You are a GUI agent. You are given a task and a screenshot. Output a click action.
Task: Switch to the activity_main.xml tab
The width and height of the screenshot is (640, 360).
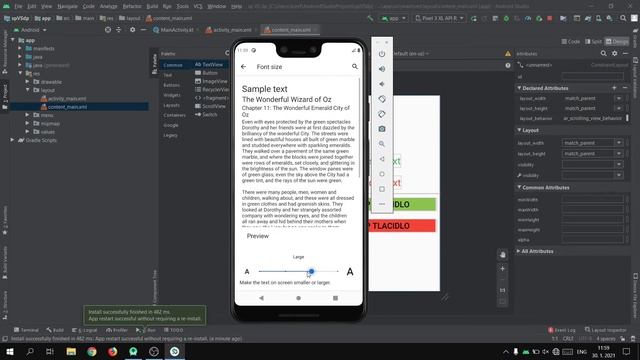pos(231,30)
